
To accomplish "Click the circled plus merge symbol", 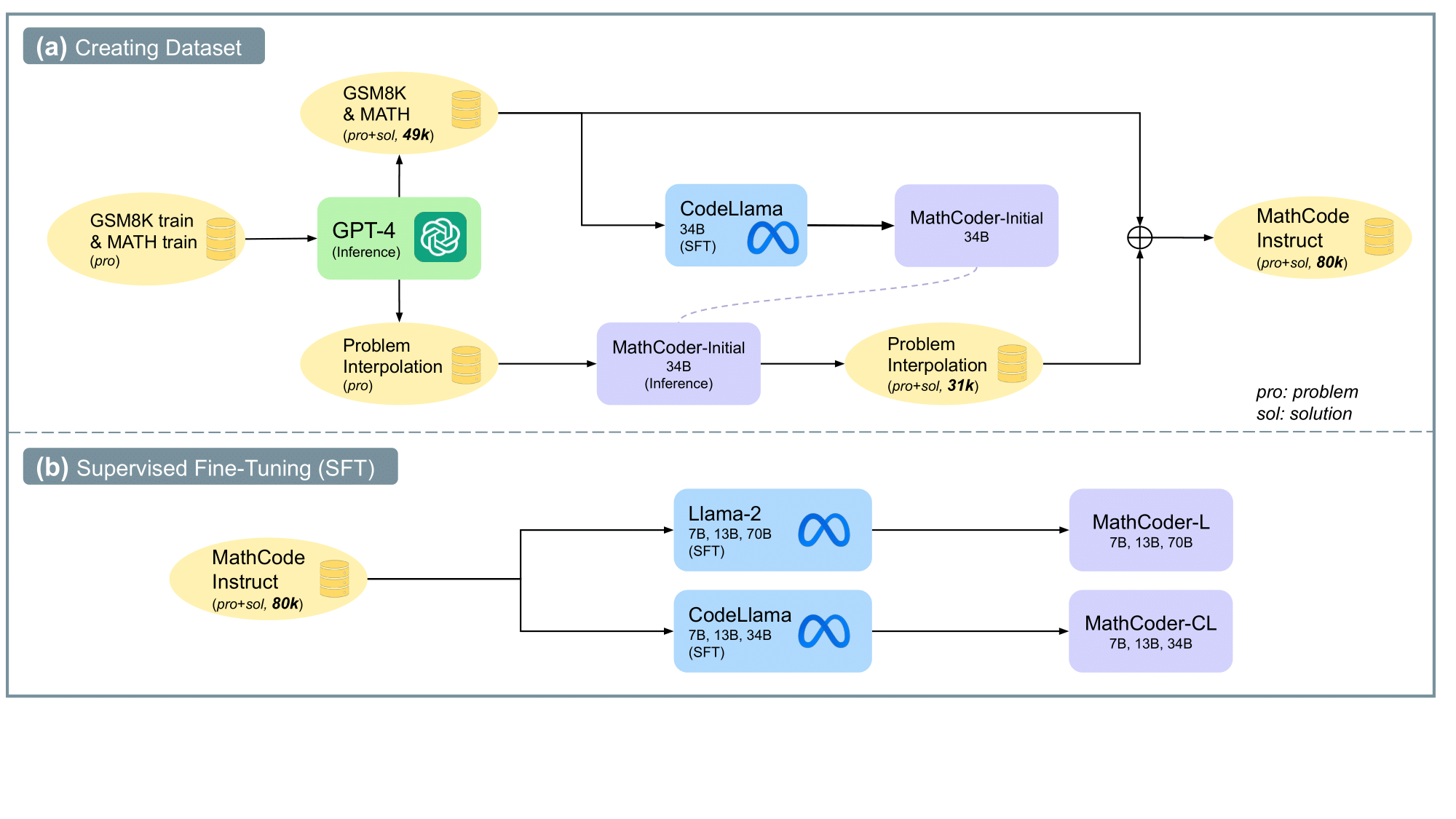I will tap(1139, 237).
